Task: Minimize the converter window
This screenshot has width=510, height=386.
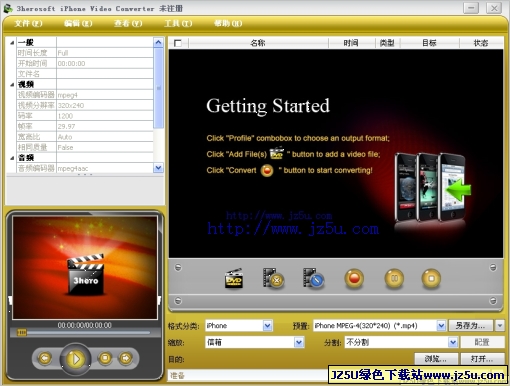Action: coord(471,8)
